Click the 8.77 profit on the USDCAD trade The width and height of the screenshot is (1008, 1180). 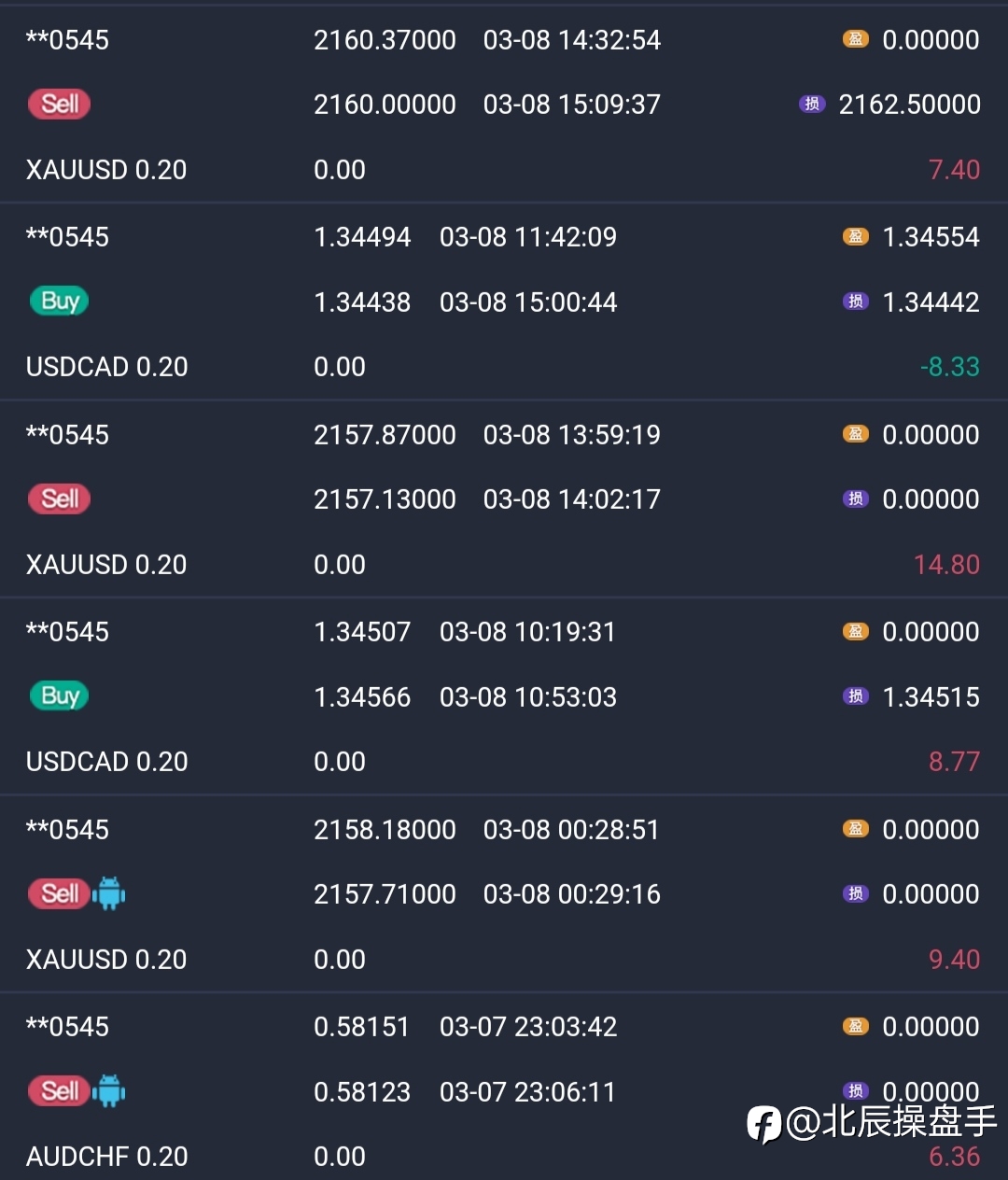point(954,762)
